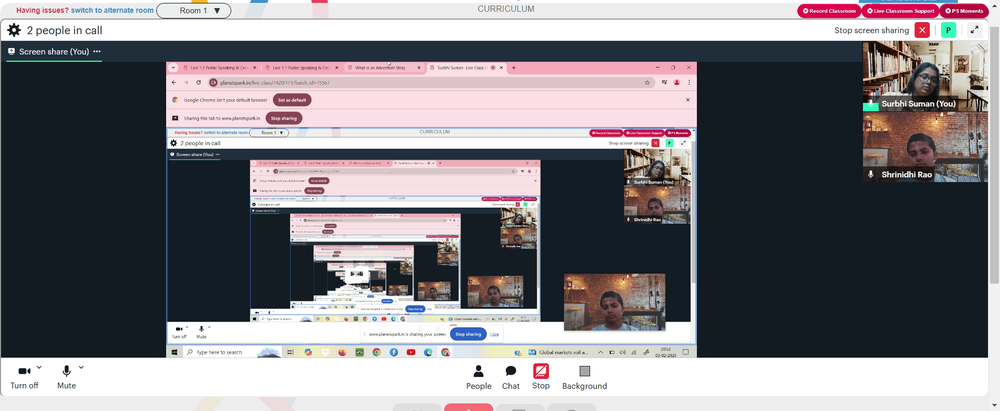Open the call settings gear icon
This screenshot has width=1000, height=411.
point(13,30)
